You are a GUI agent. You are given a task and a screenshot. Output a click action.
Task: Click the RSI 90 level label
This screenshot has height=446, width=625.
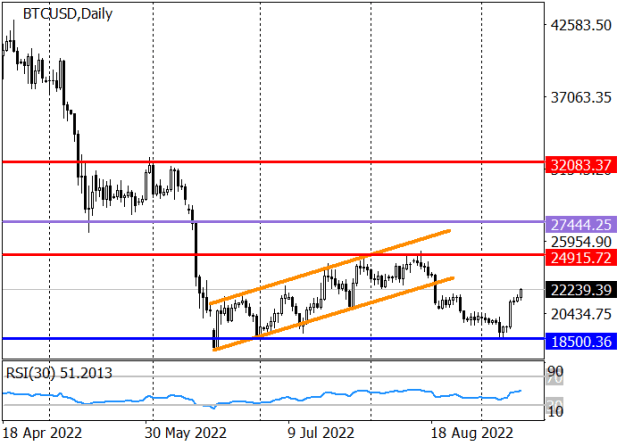point(555,372)
